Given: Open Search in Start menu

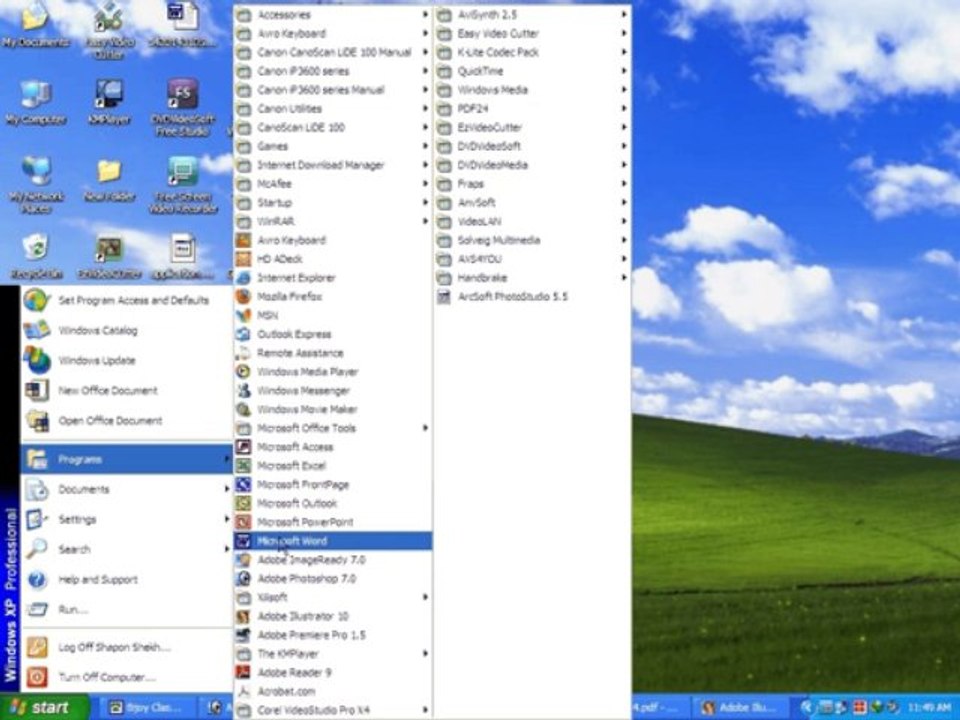Looking at the screenshot, I should click(x=126, y=549).
